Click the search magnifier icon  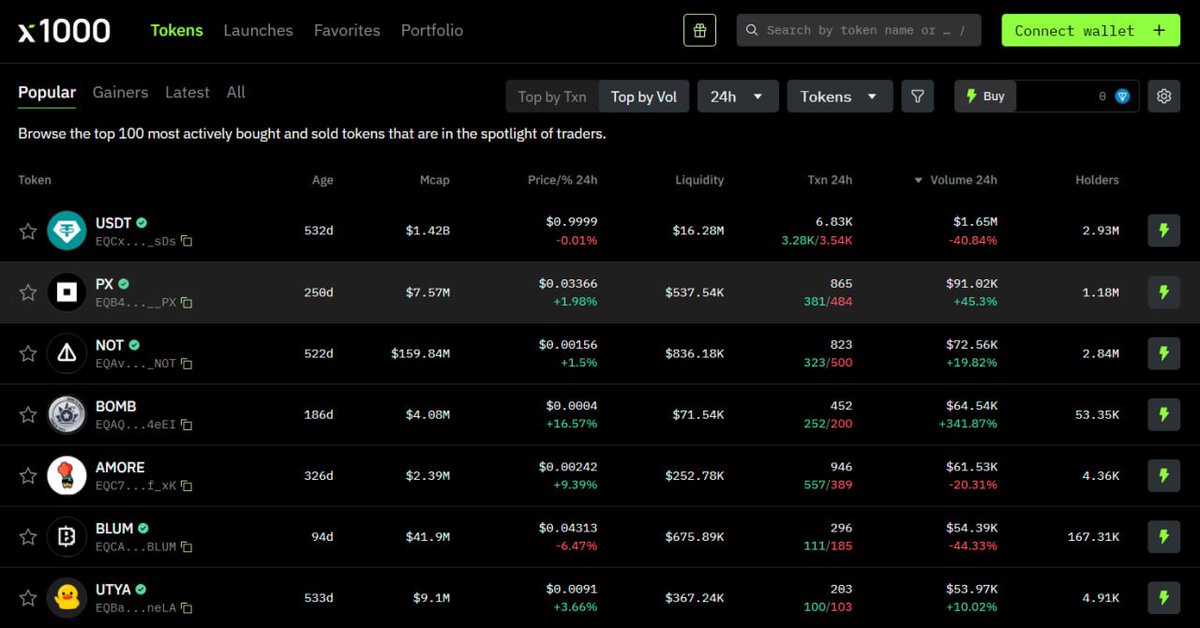pos(751,30)
